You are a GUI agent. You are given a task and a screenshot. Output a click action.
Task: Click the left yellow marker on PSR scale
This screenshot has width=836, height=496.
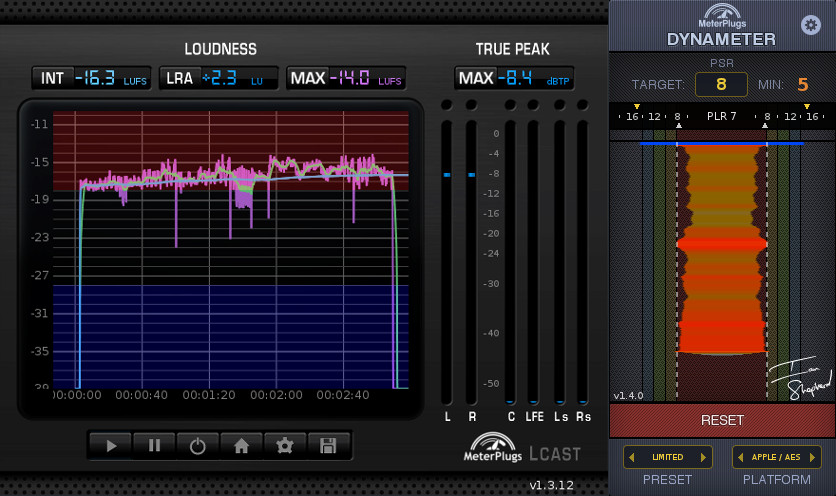pos(637,107)
